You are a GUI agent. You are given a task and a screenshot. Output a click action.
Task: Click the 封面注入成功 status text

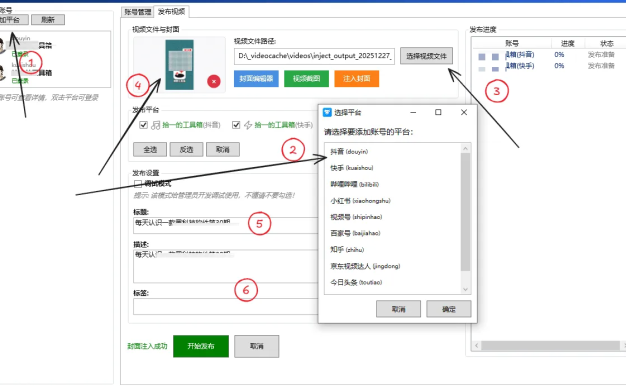tap(147, 346)
